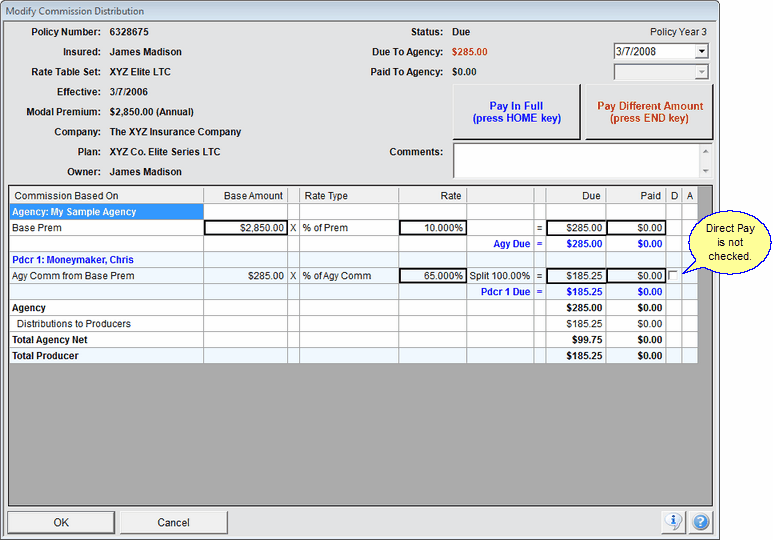Screen dimensions: 773x540
Task: Click the D column header
Action: click(x=674, y=195)
